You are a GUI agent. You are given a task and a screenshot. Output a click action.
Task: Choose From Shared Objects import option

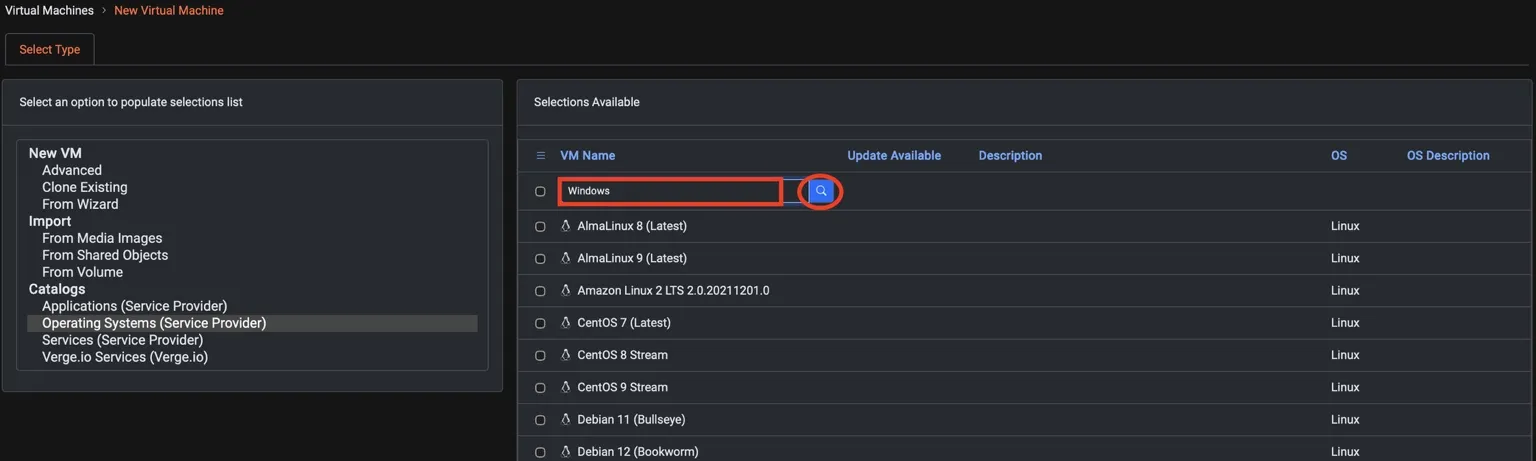click(x=105, y=255)
